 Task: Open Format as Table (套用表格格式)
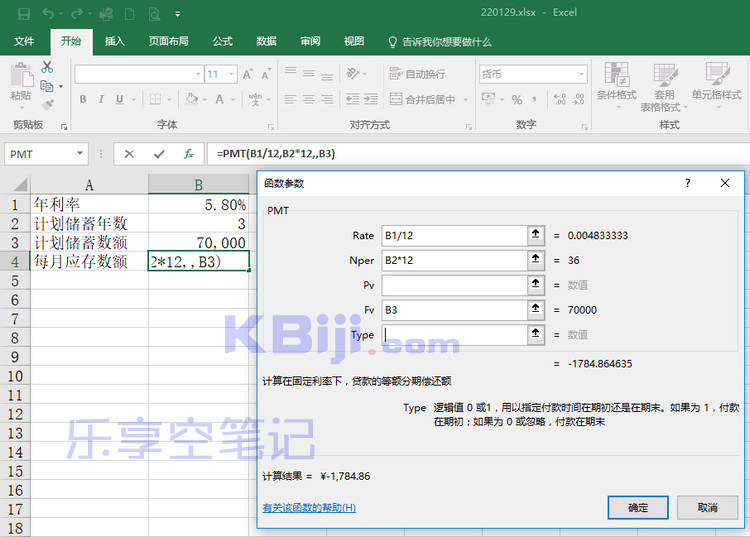[664, 87]
